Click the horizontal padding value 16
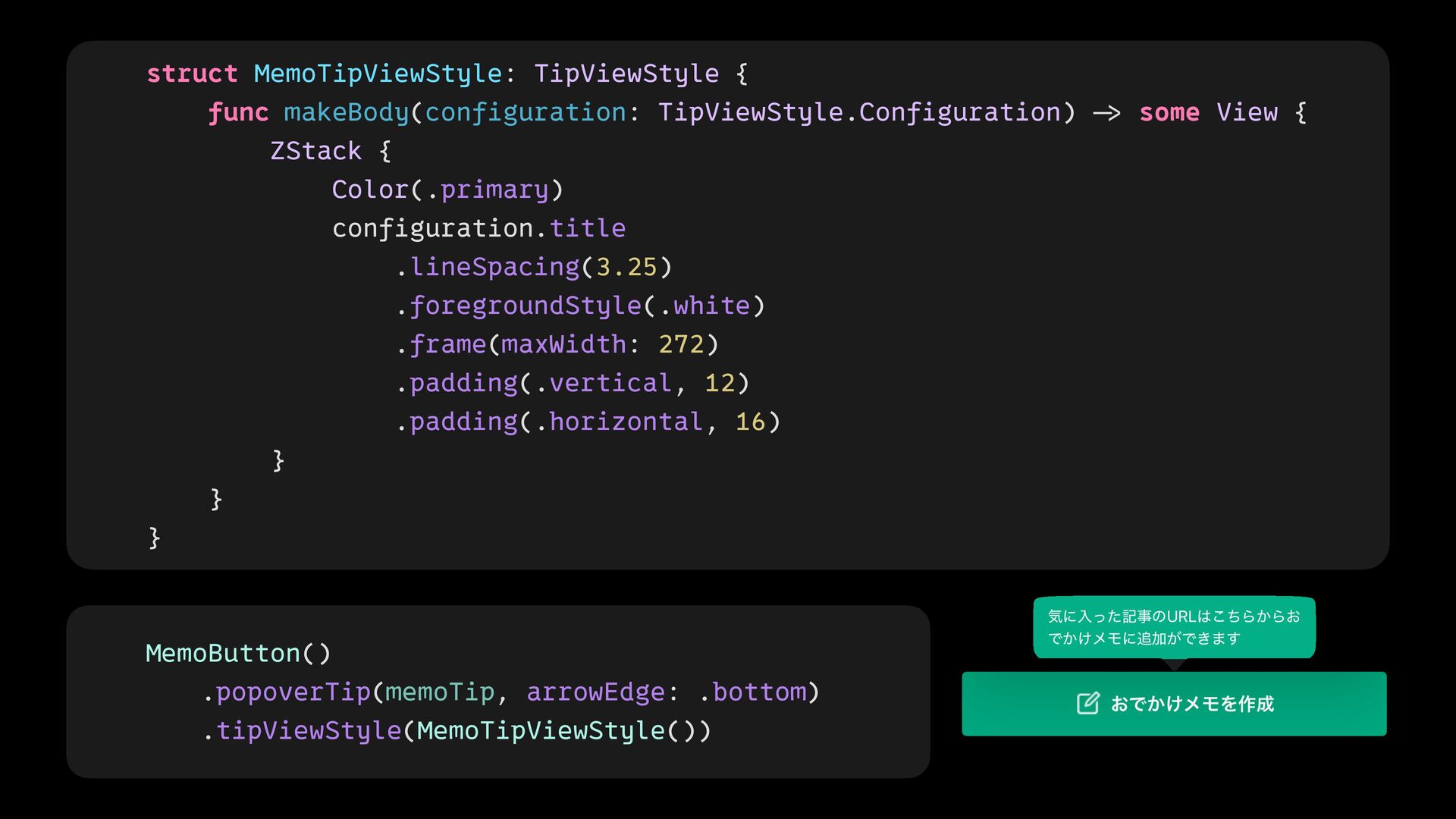1456x819 pixels. pyautogui.click(x=750, y=422)
